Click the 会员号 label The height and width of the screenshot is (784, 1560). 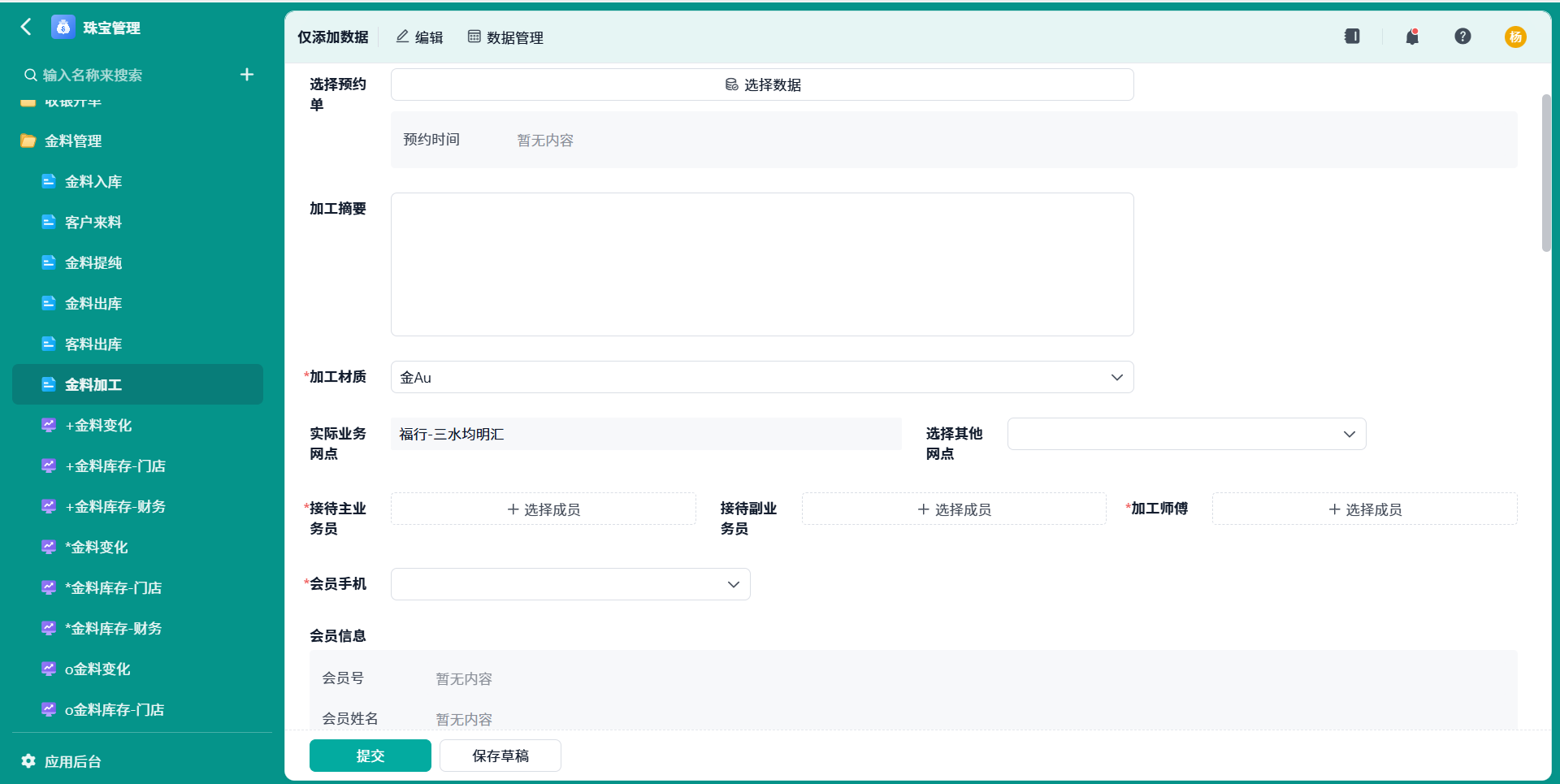click(x=343, y=678)
